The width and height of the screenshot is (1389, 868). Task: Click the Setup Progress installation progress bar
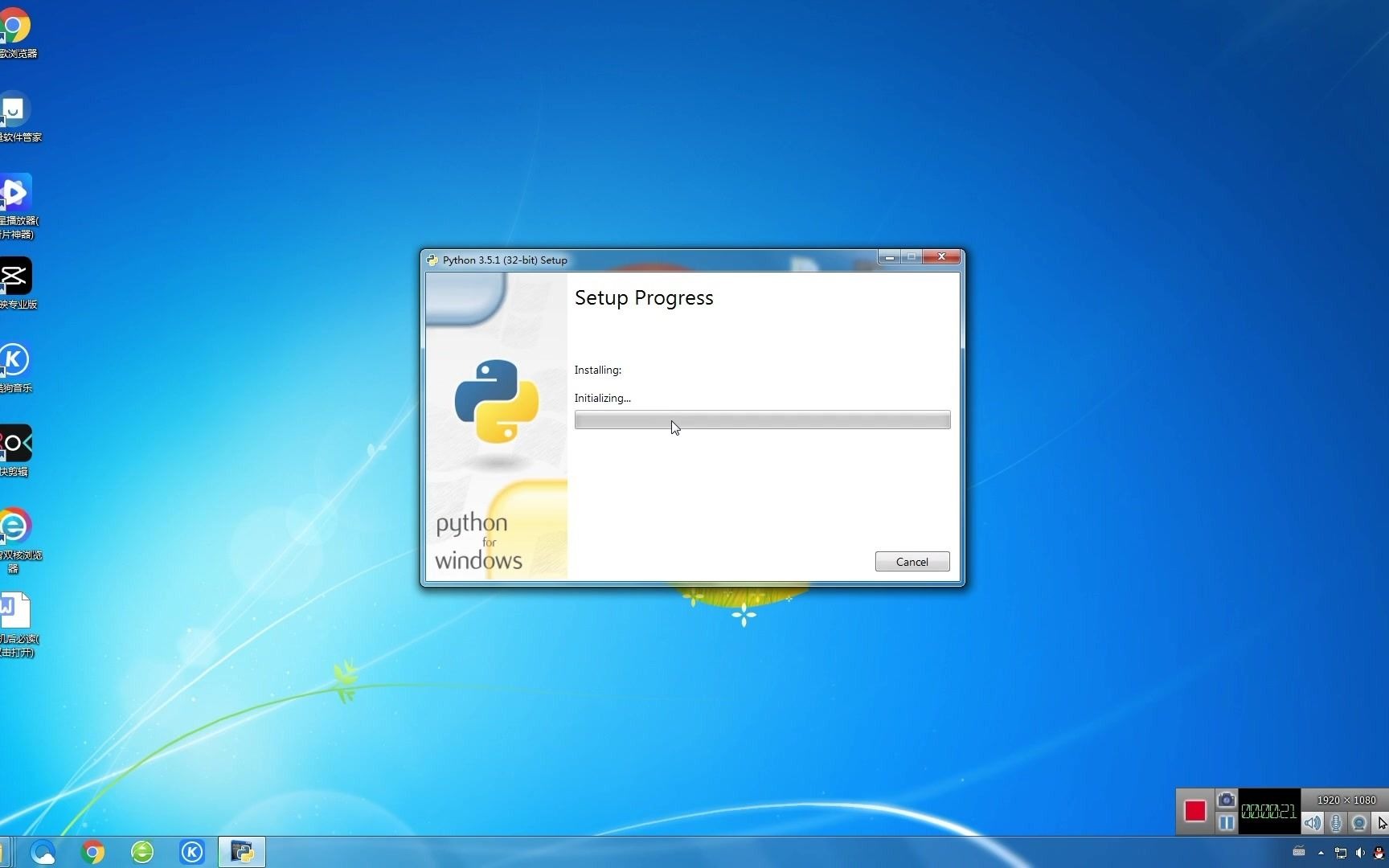point(762,420)
